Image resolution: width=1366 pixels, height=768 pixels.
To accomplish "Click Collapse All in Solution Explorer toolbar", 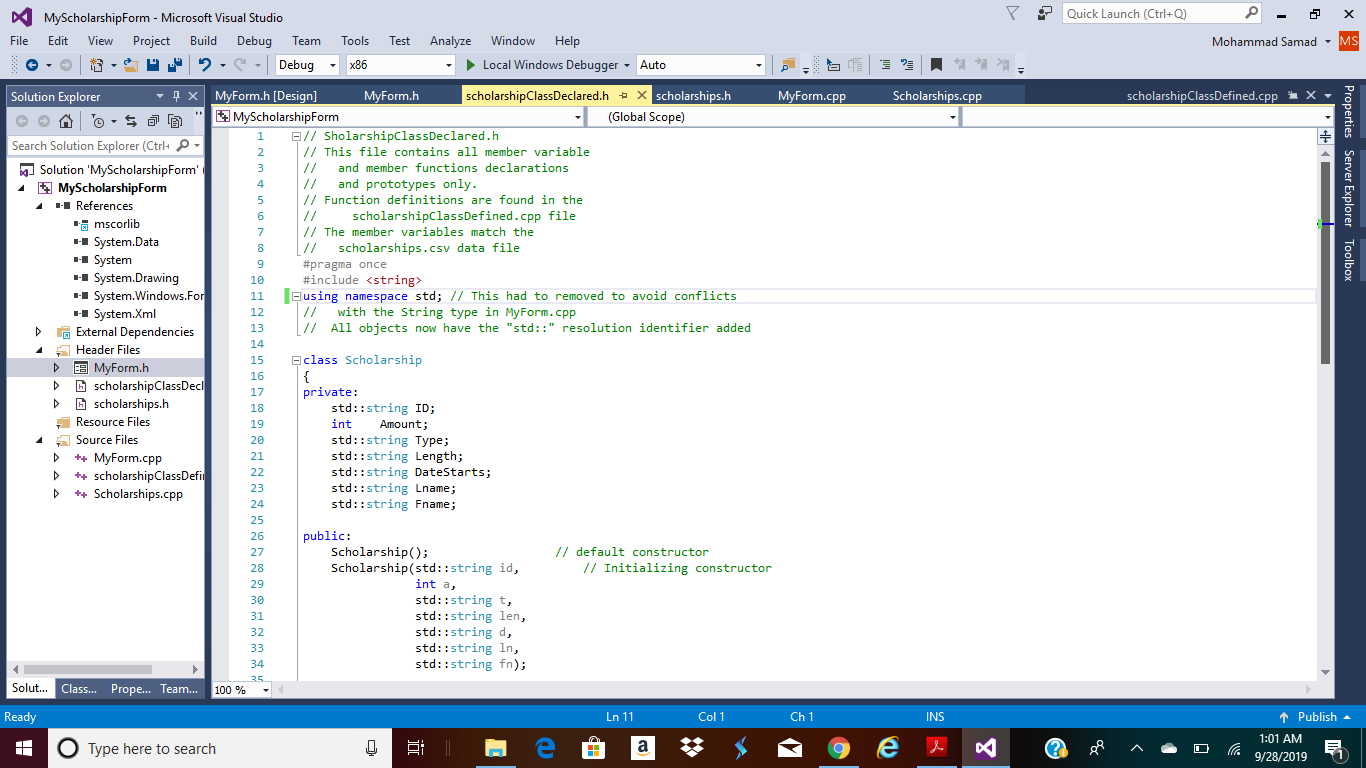I will tap(153, 121).
